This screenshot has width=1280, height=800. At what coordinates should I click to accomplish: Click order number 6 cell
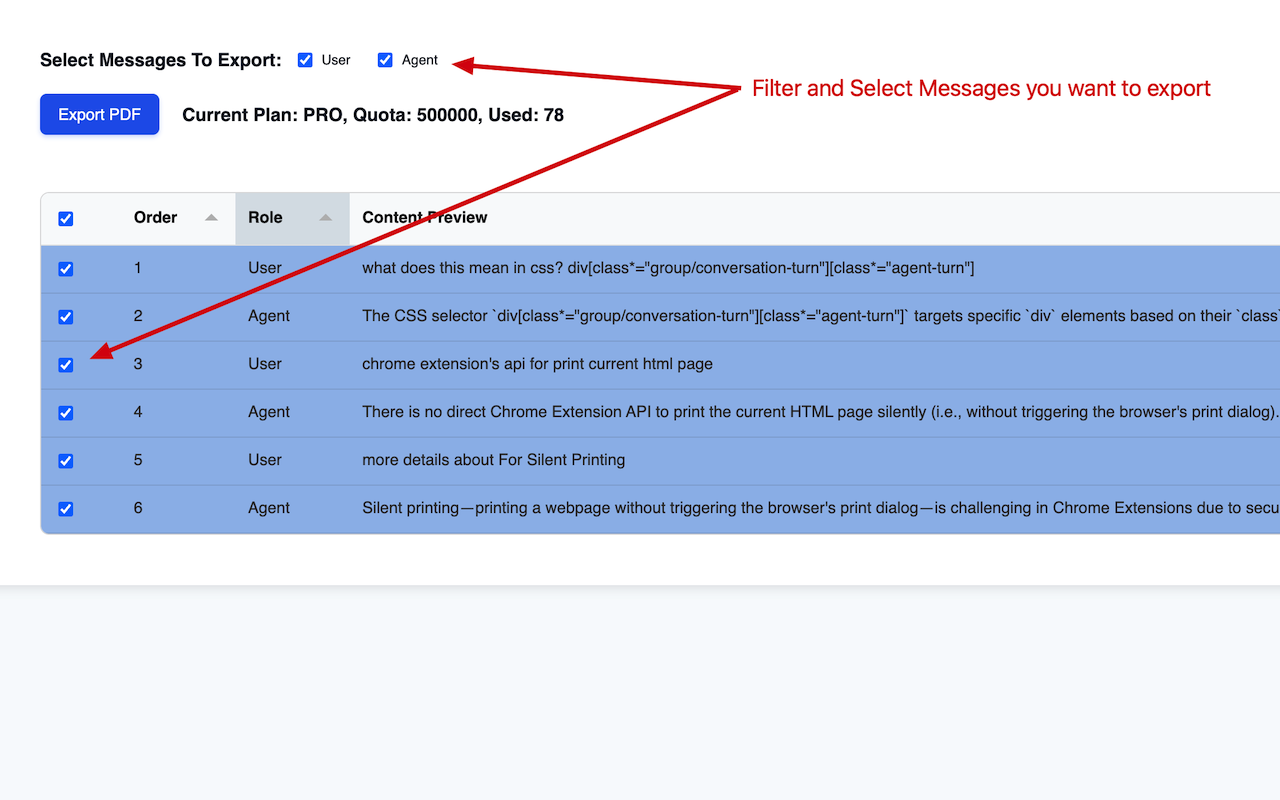pyautogui.click(x=138, y=508)
